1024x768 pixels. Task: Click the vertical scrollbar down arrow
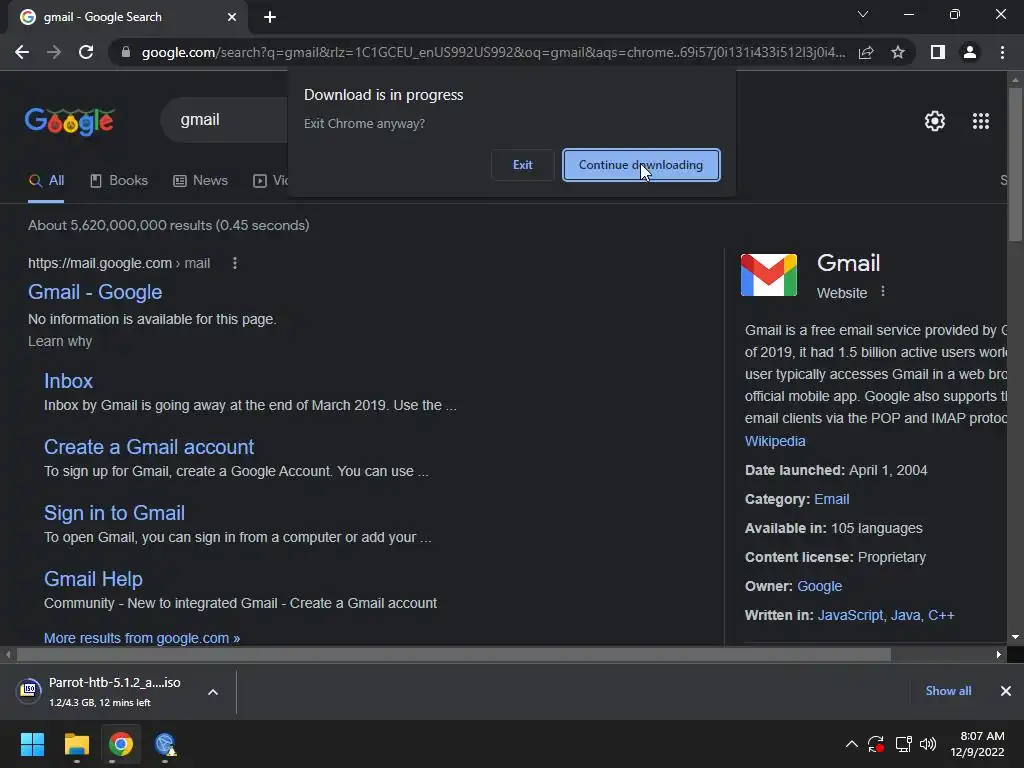coord(1015,637)
